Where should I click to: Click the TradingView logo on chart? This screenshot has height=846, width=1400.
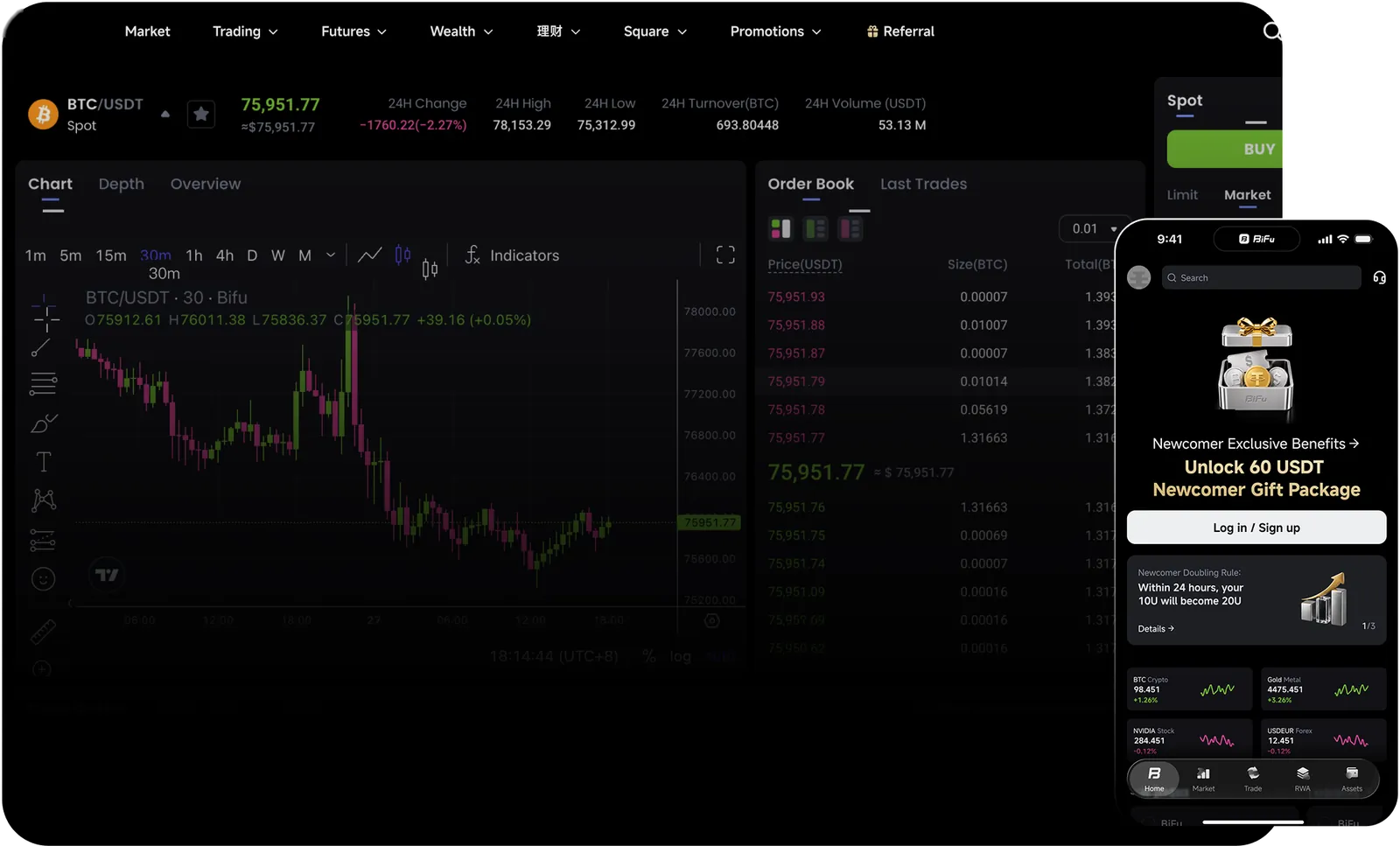pyautogui.click(x=107, y=575)
